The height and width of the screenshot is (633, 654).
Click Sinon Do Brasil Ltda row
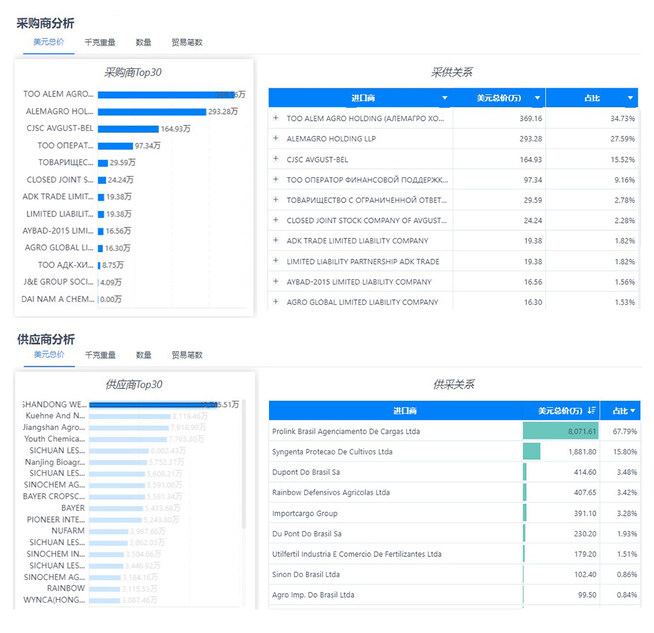[x=455, y=574]
